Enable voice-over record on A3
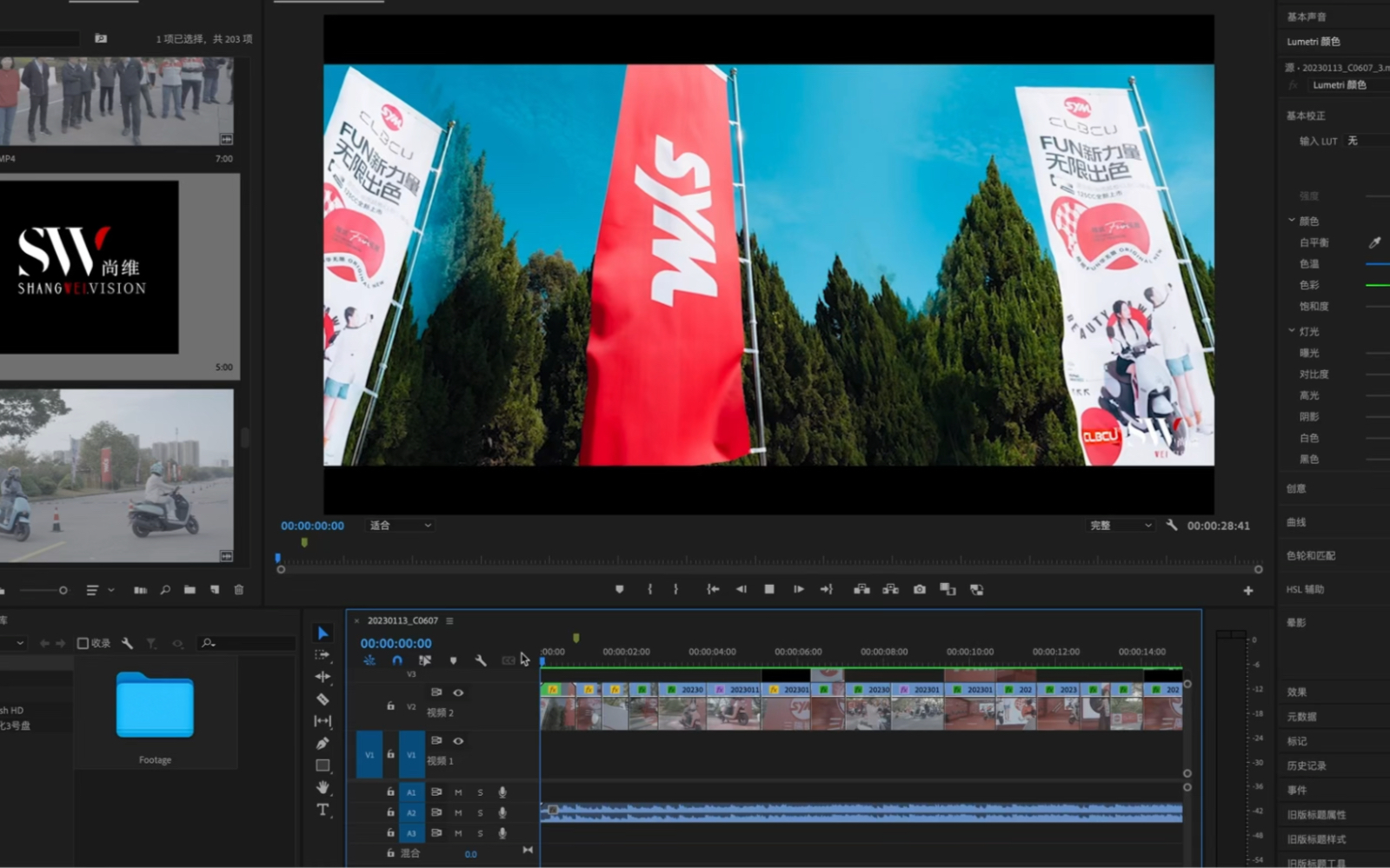The image size is (1390, 868). click(502, 833)
